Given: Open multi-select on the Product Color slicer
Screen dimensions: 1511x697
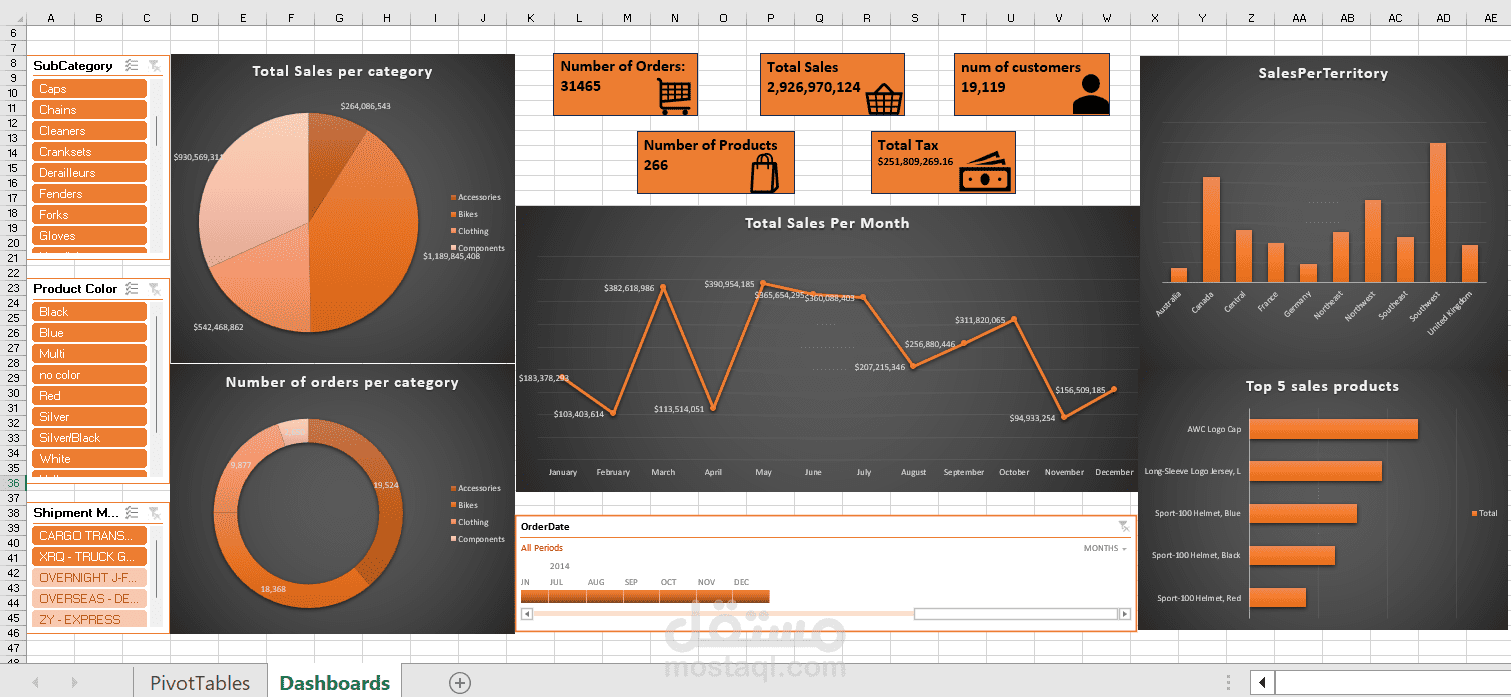Looking at the screenshot, I should tap(131, 288).
